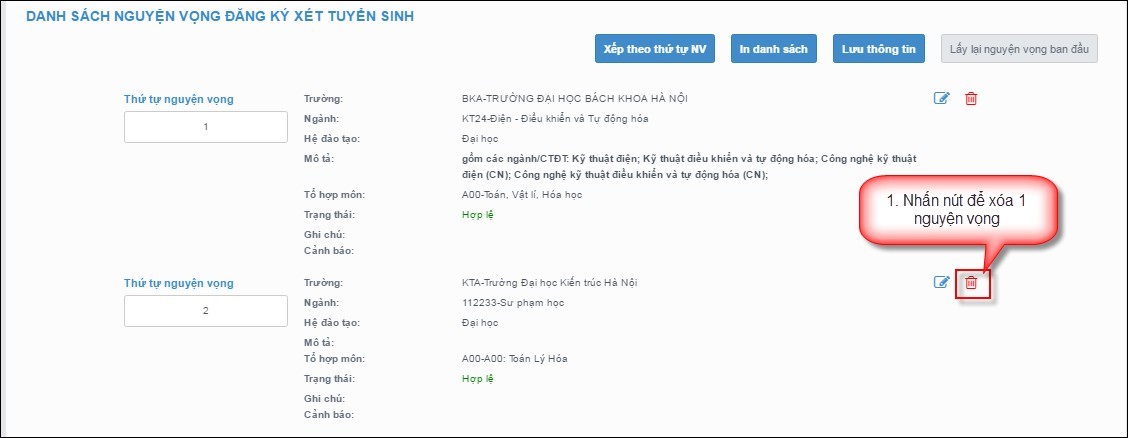
Task: Save with the 'Lưu thông tin' button
Action: tap(878, 49)
